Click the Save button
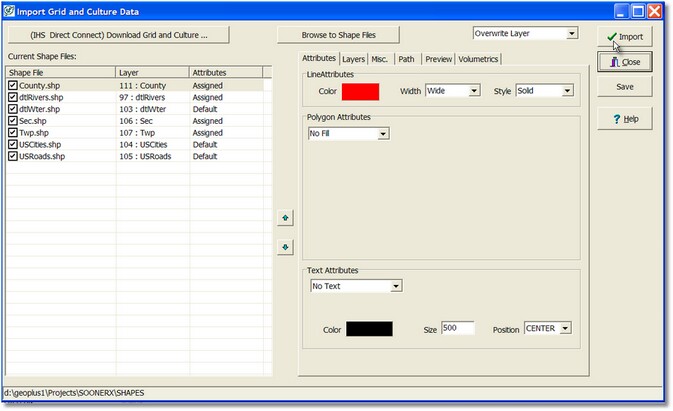Viewport: 673px width, 411px height. pos(625,87)
